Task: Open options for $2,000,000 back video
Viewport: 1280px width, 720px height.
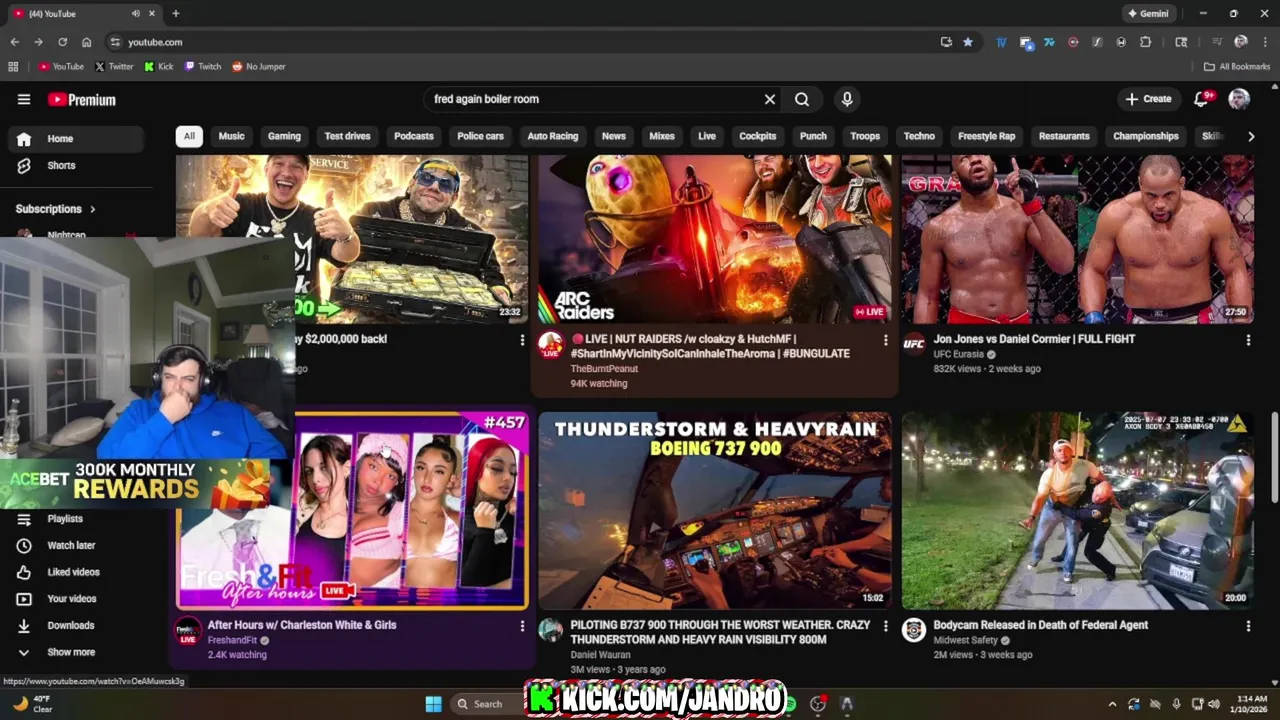Action: pyautogui.click(x=522, y=340)
